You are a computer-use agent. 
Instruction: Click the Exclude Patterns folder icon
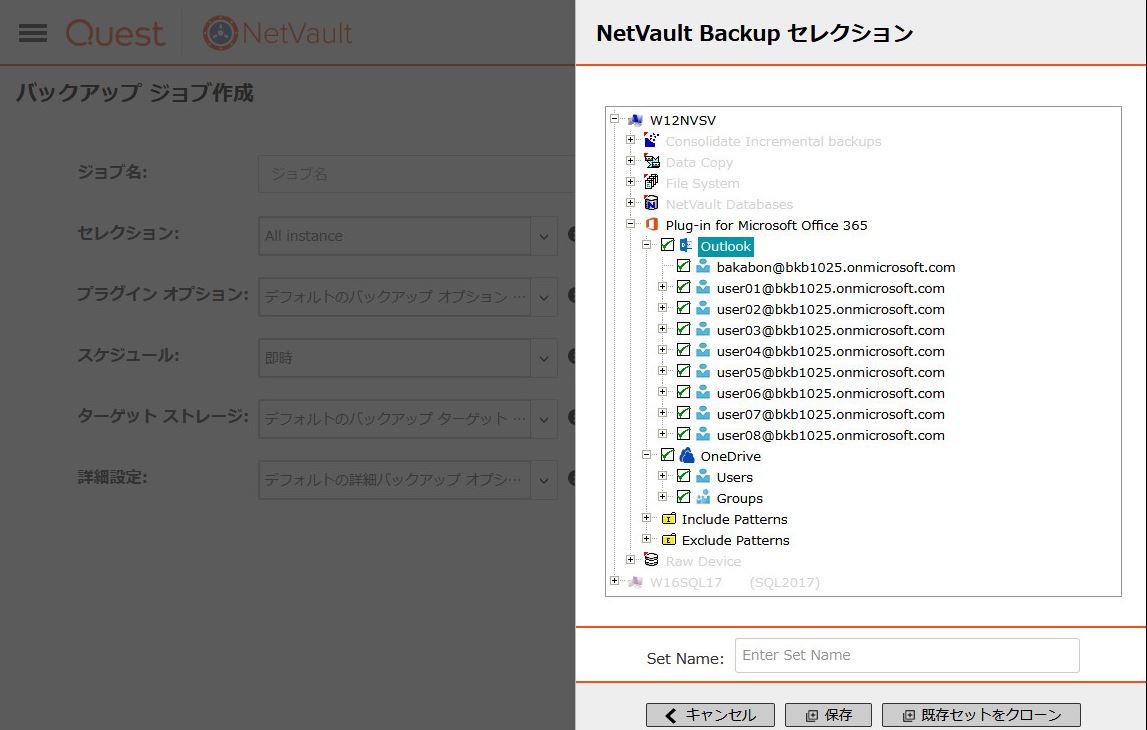[x=669, y=539]
